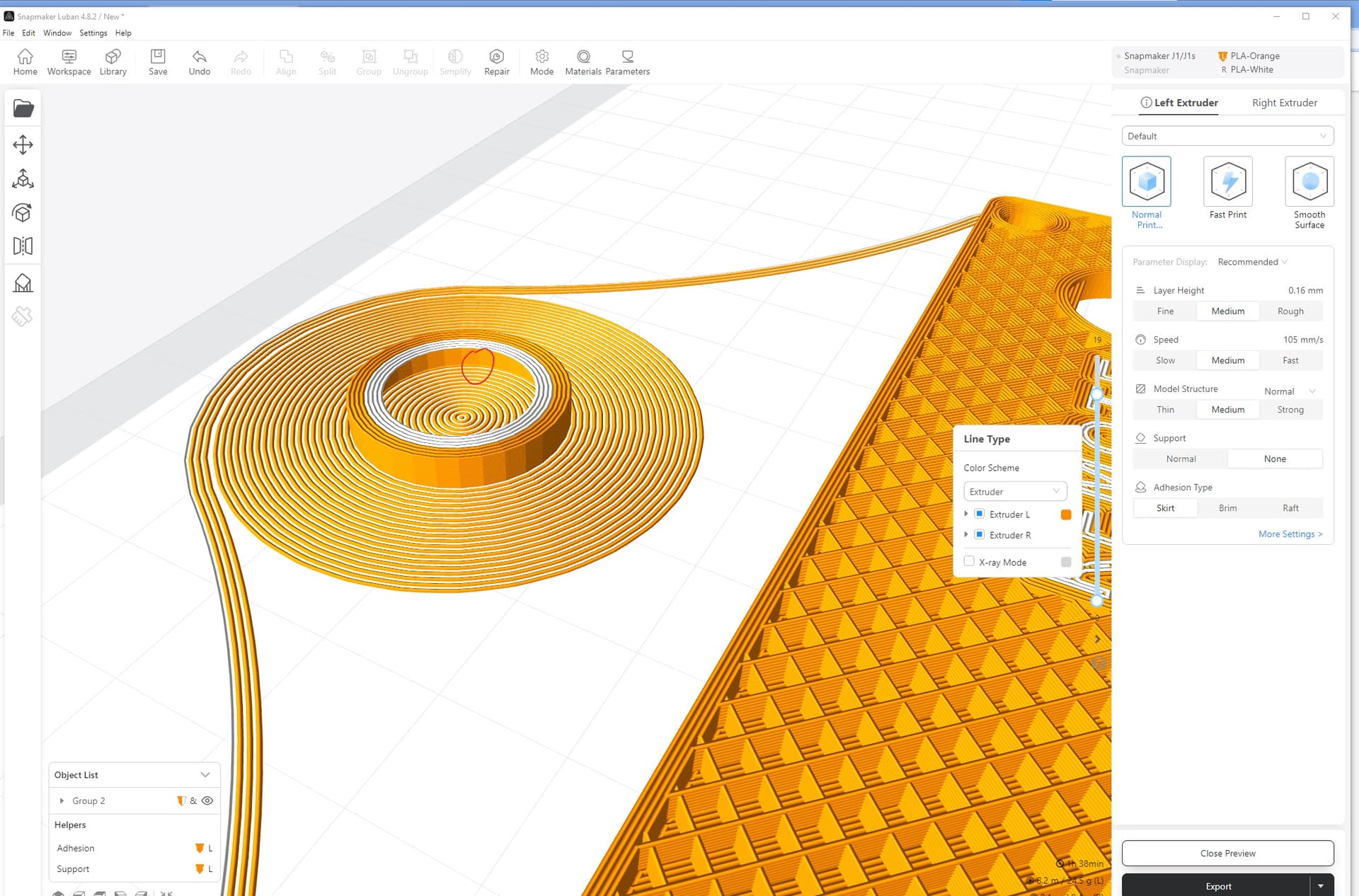1359x896 pixels.
Task: Select the Mirror tool in sidebar
Action: [x=23, y=246]
